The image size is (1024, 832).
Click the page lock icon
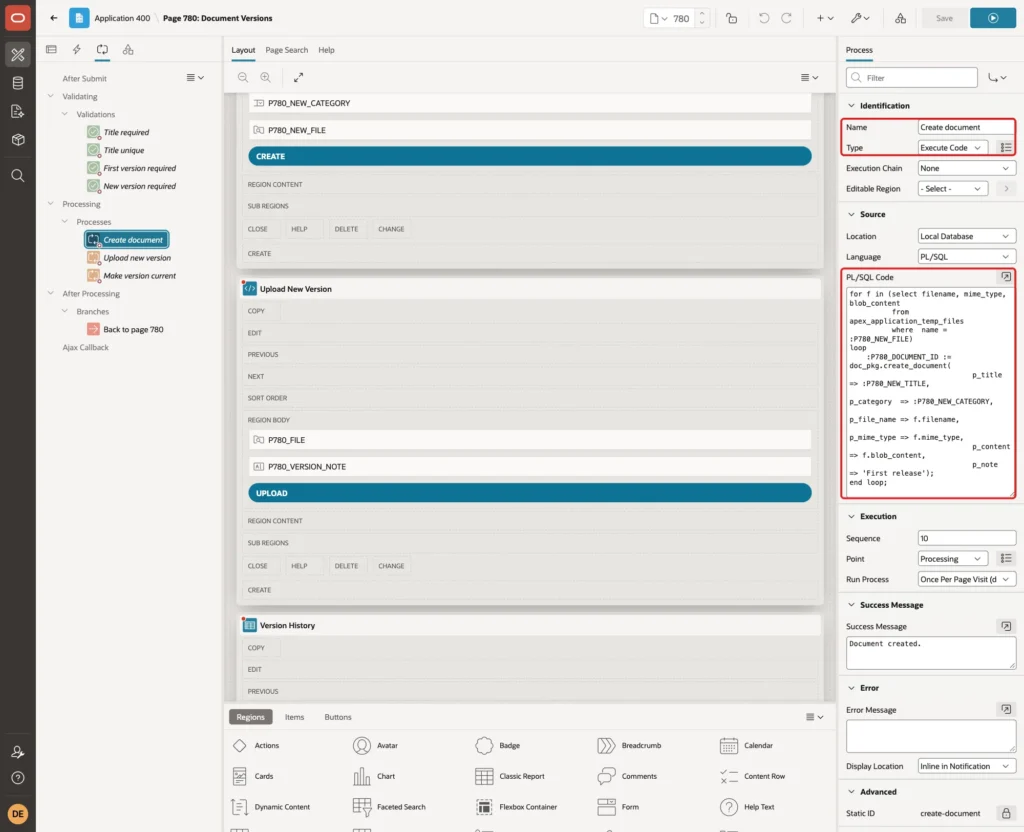click(x=731, y=18)
